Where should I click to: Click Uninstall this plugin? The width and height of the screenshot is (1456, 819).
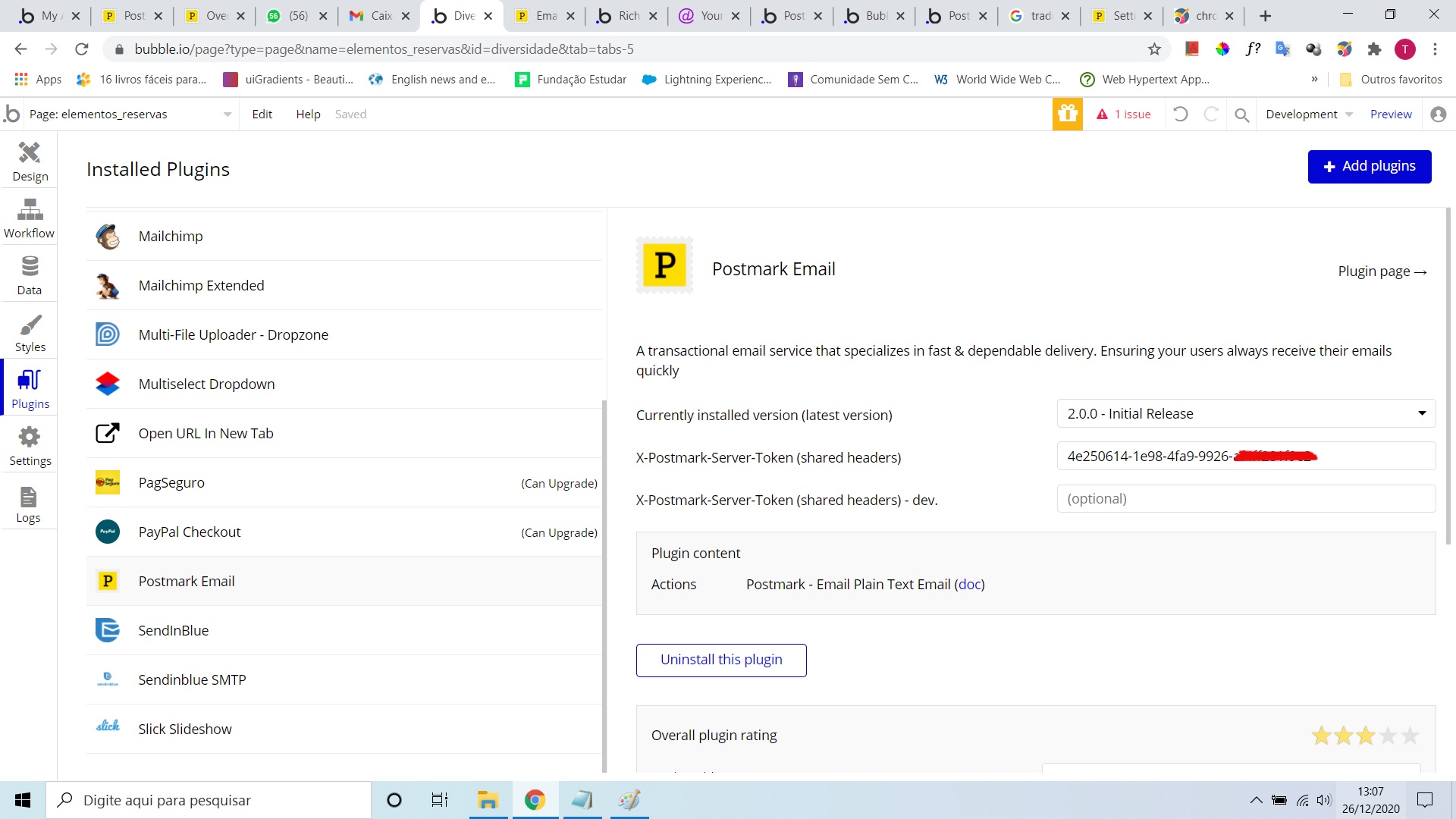721,660
